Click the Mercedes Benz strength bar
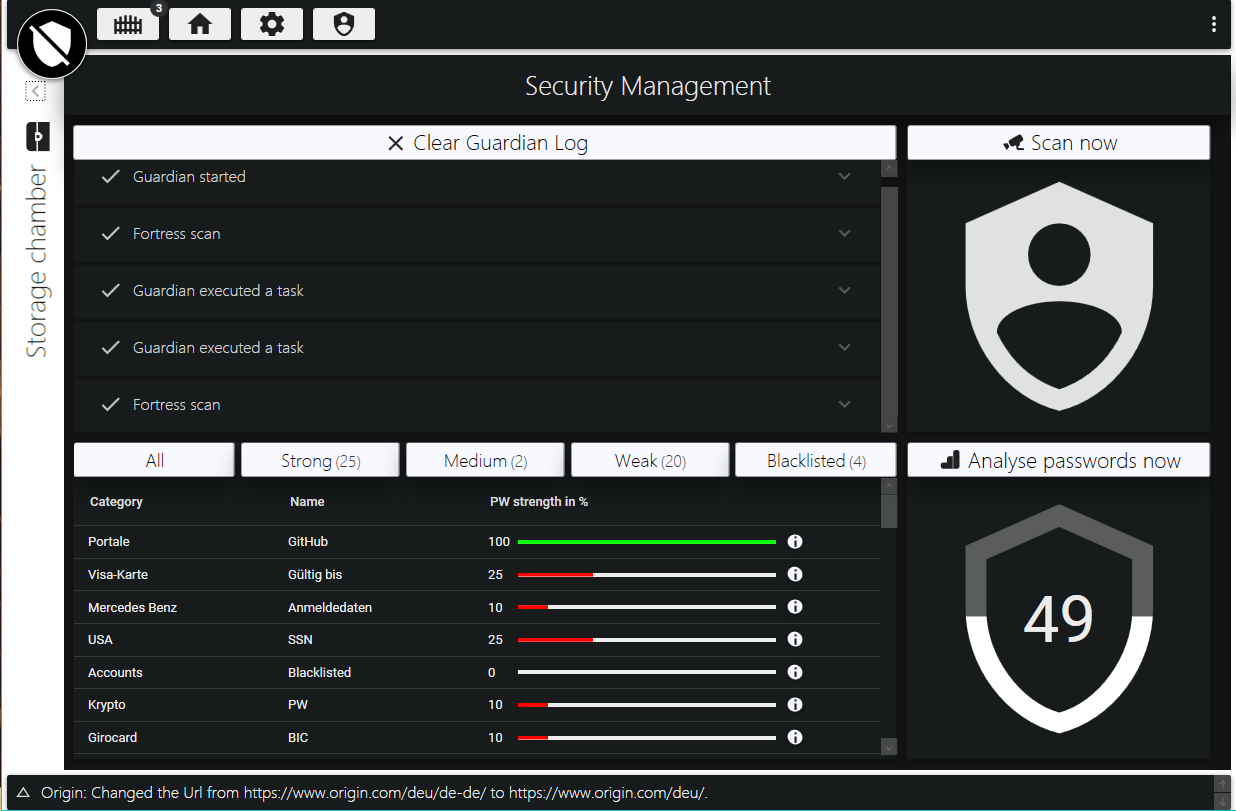 647,607
